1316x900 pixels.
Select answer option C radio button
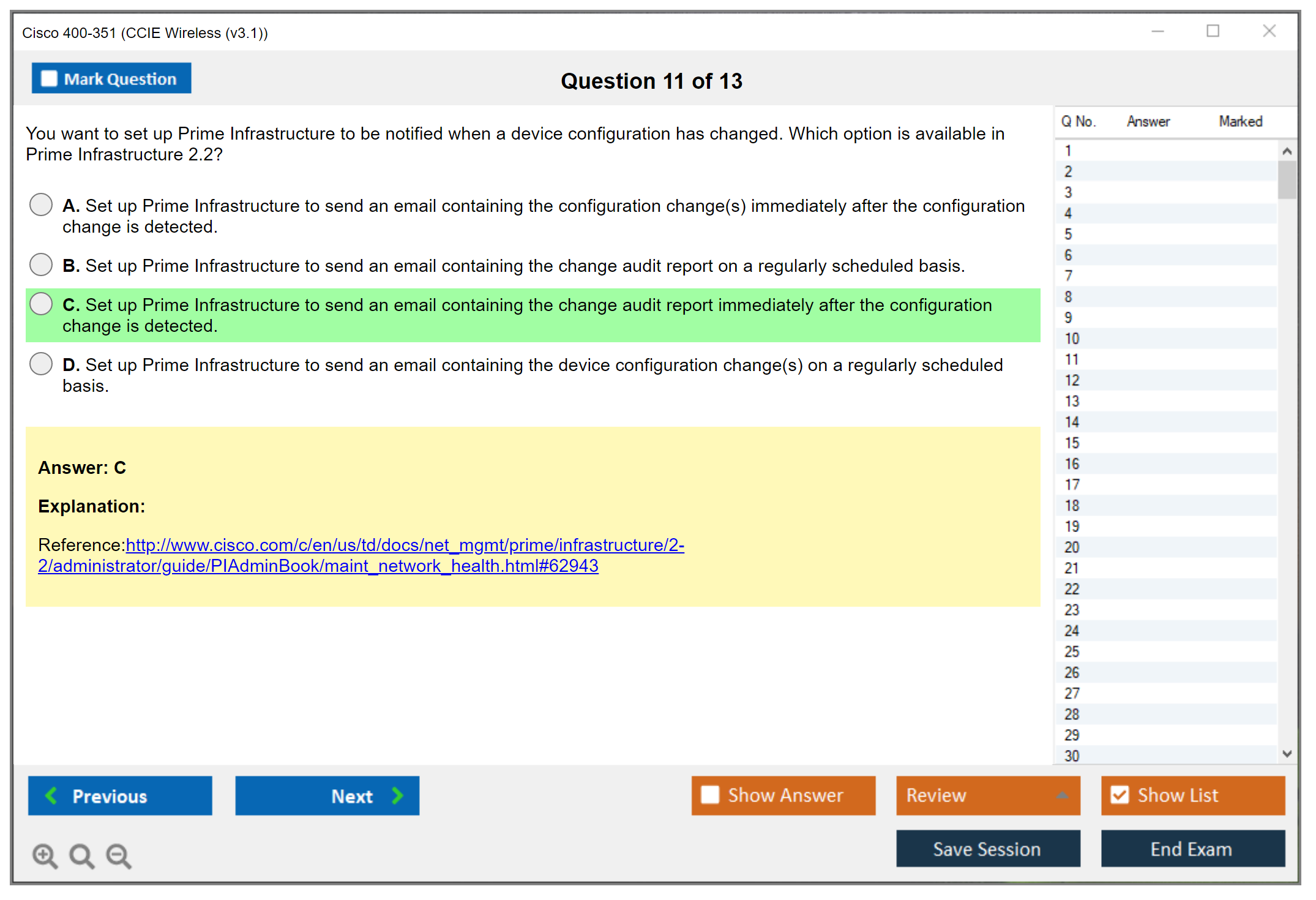[41, 304]
